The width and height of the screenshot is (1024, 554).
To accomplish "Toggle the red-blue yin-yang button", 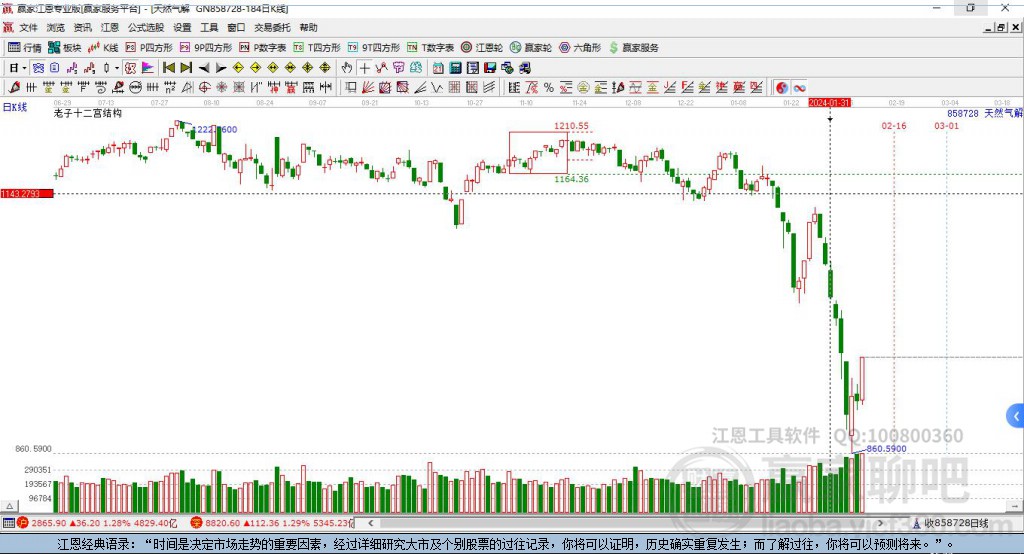I will (782, 88).
